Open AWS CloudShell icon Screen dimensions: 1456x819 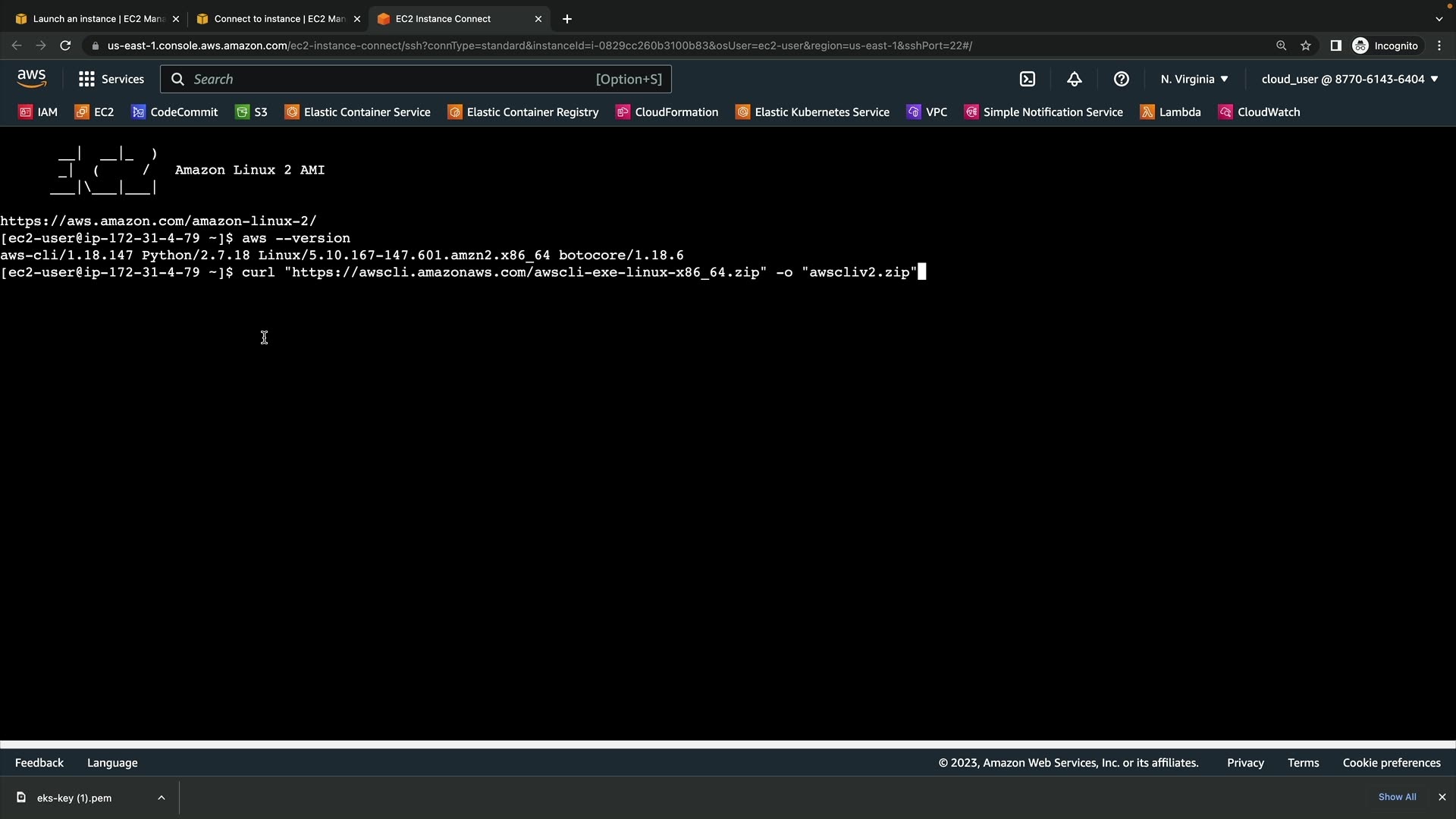[1028, 79]
